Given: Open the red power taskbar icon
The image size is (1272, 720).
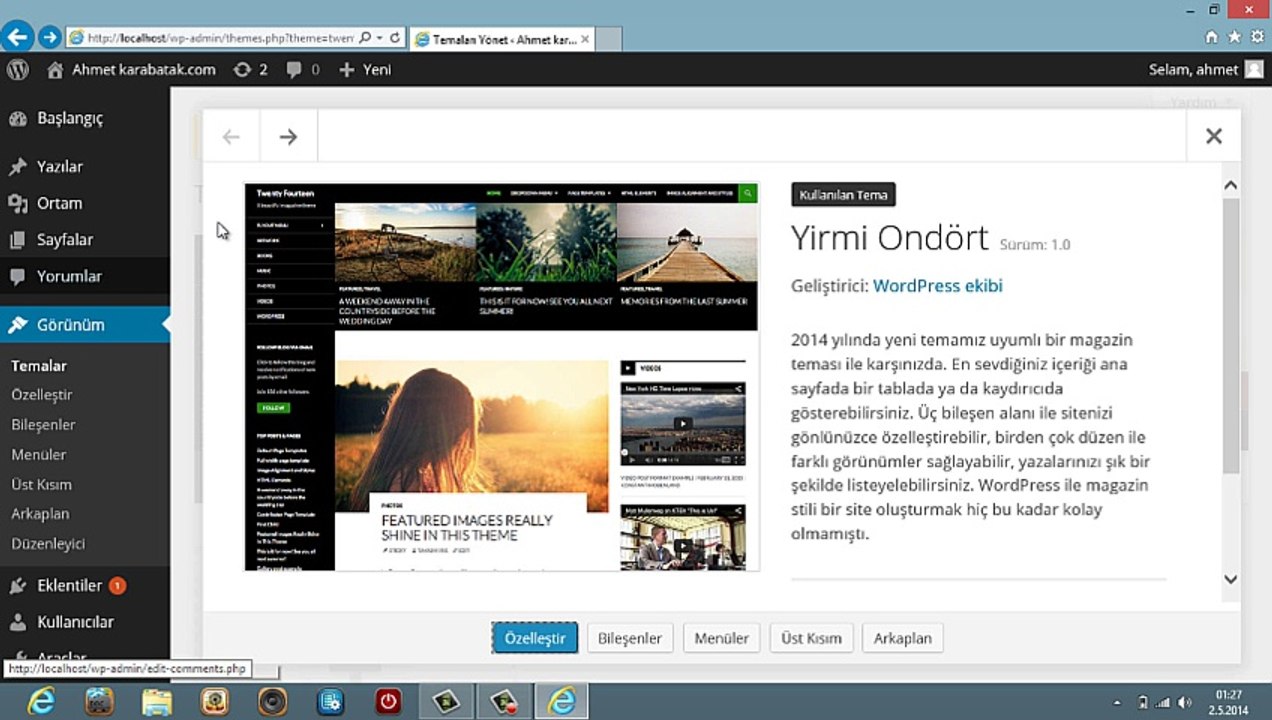Looking at the screenshot, I should click(388, 702).
